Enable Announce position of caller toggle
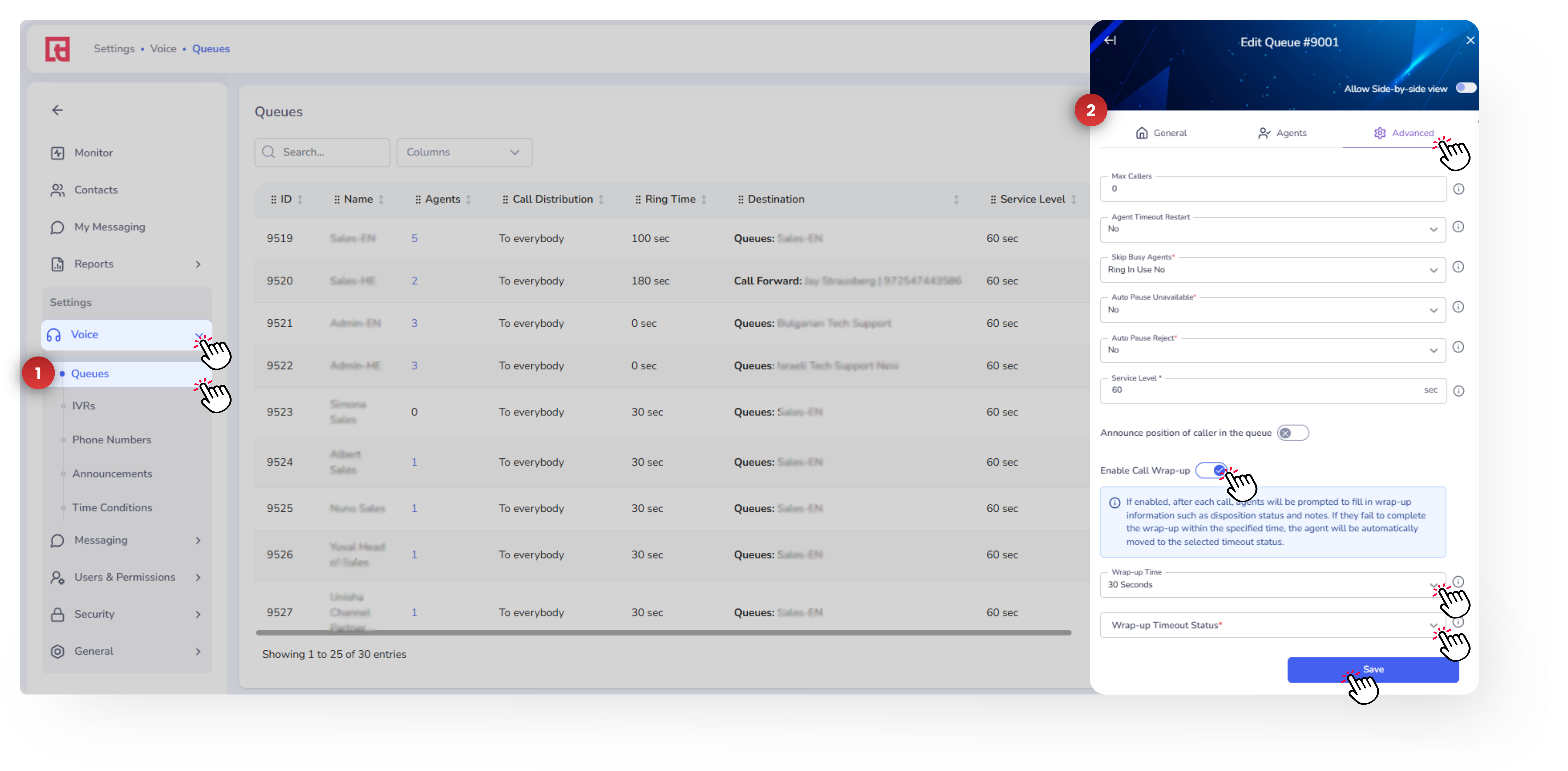 [1292, 433]
